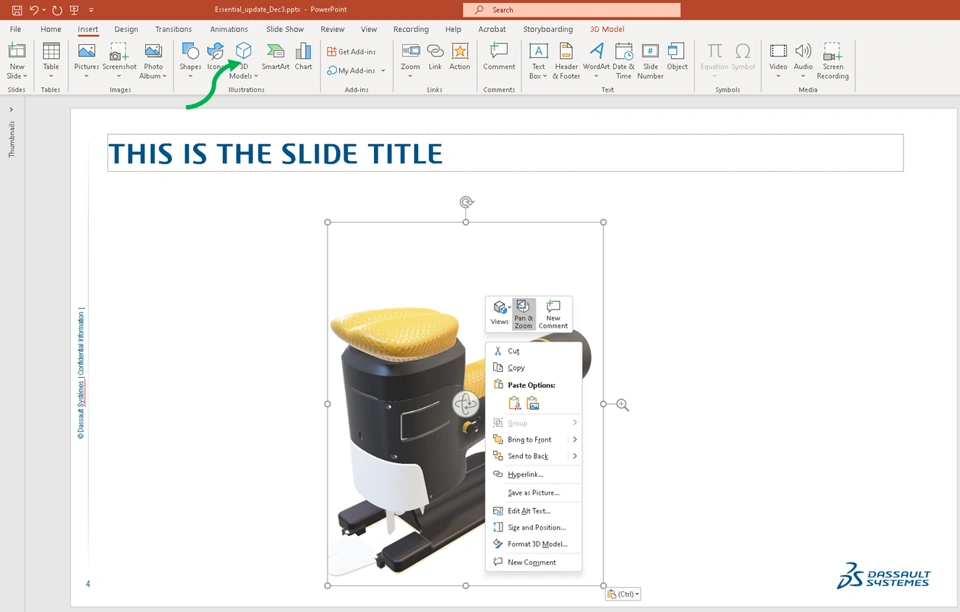960x612 pixels.
Task: Open the Animations tab
Action: click(229, 29)
